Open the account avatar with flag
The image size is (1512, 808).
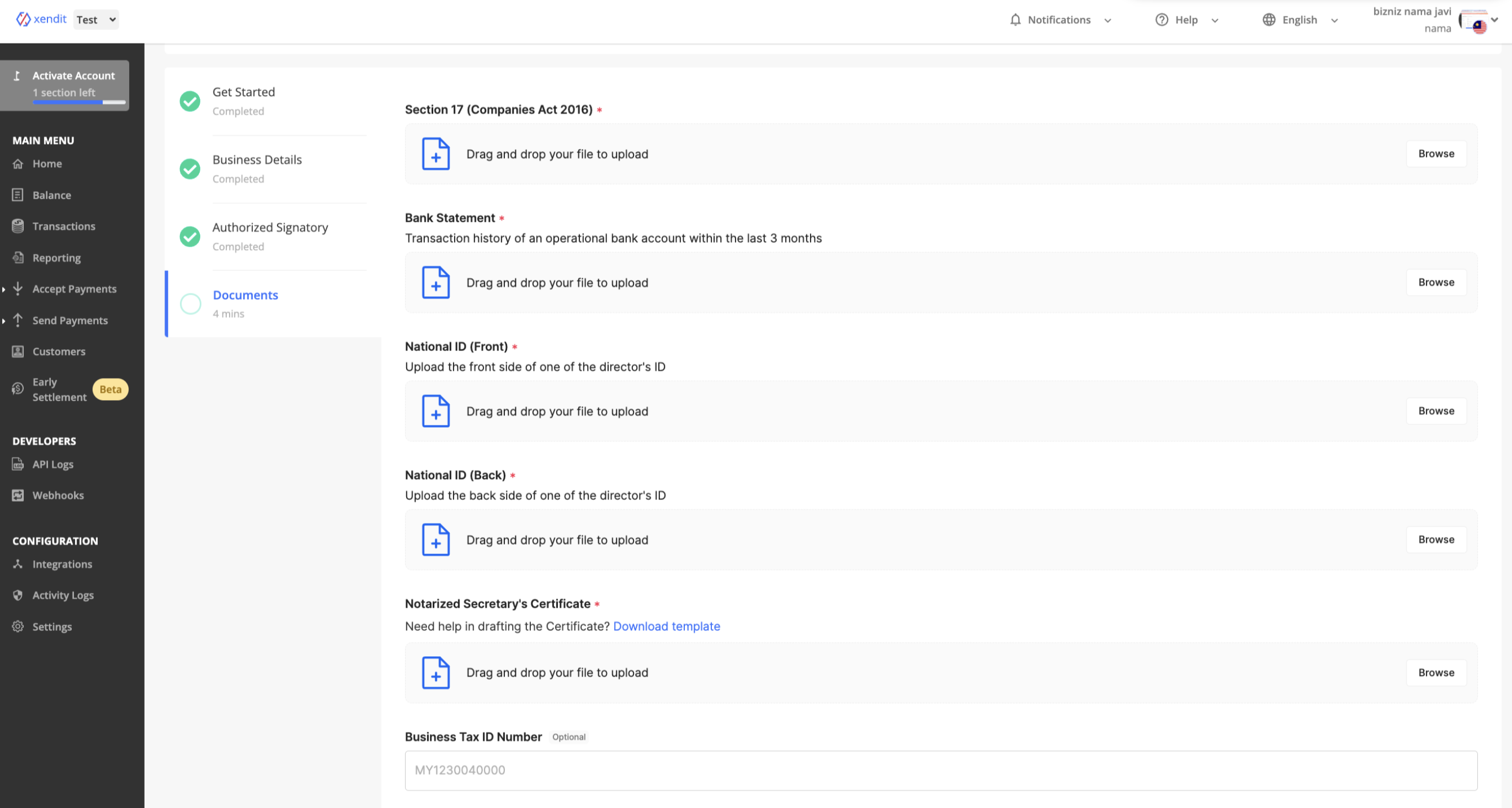(x=1473, y=22)
